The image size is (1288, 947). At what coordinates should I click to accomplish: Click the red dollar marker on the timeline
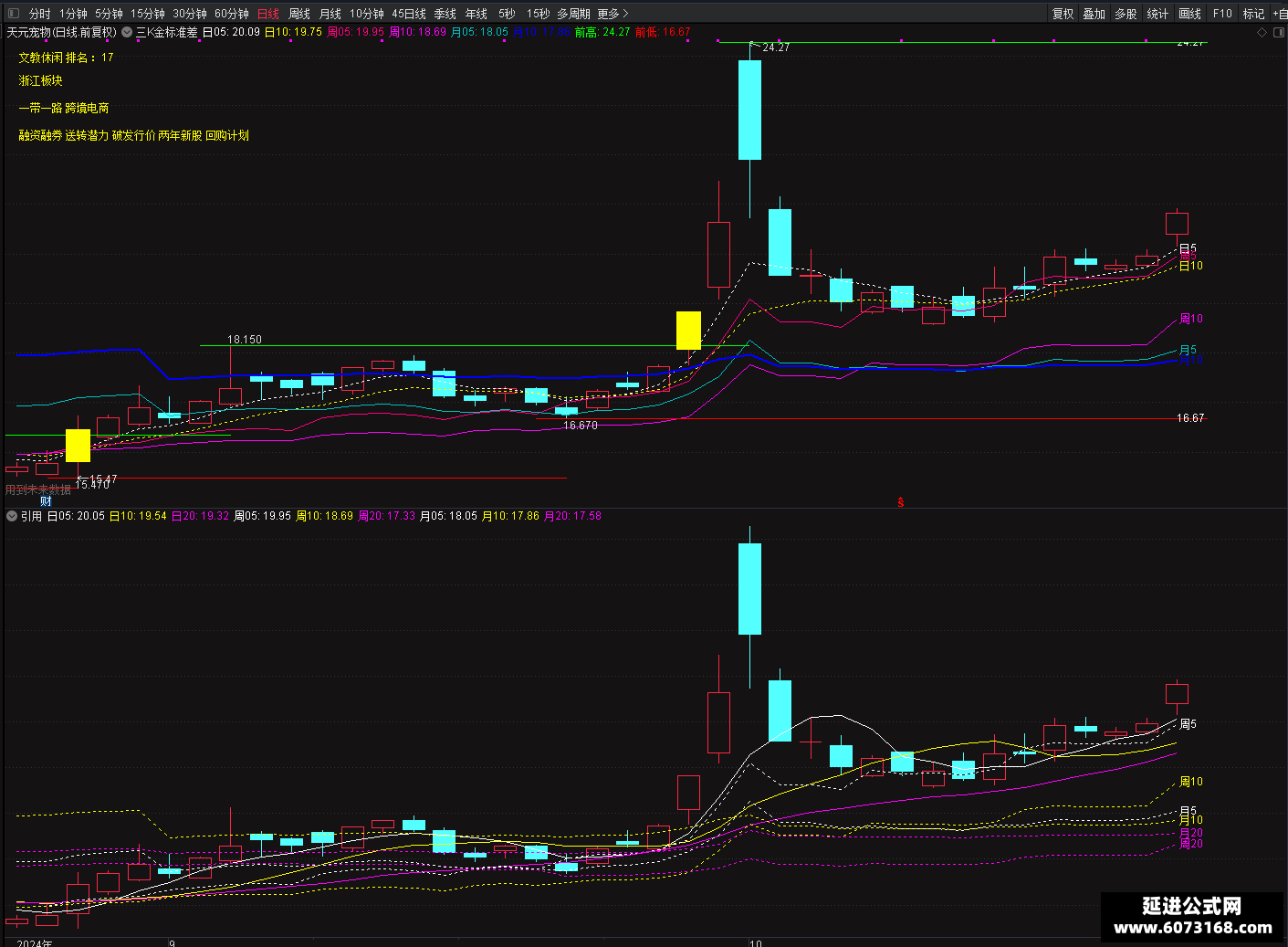[x=900, y=501]
